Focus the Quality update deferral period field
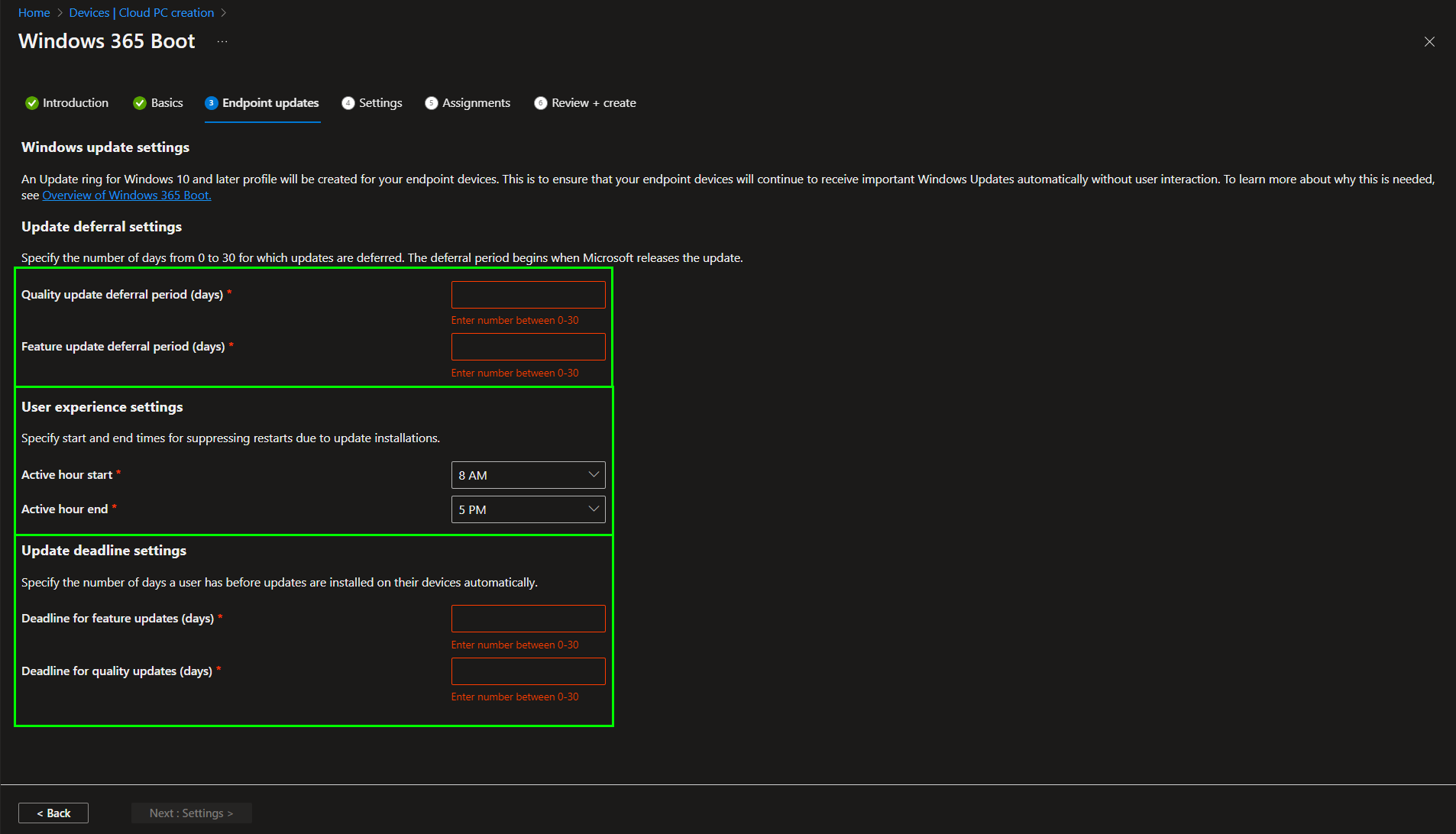Screen dimensions: 1456x834 coord(529,295)
